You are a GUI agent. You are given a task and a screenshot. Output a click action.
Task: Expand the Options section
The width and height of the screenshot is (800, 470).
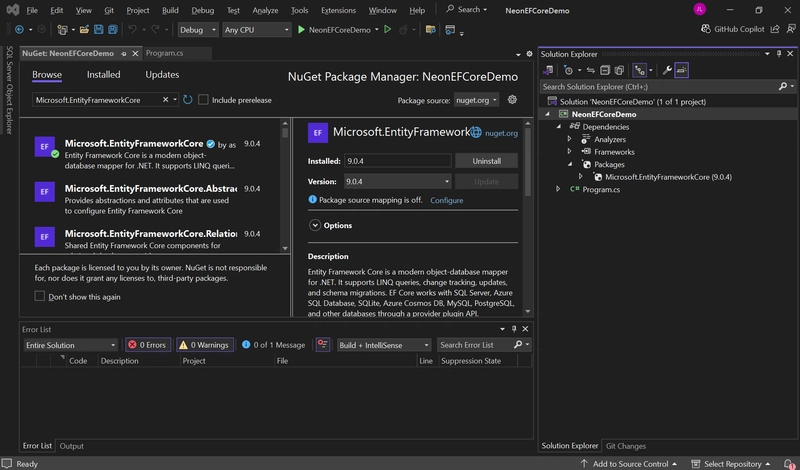[315, 225]
